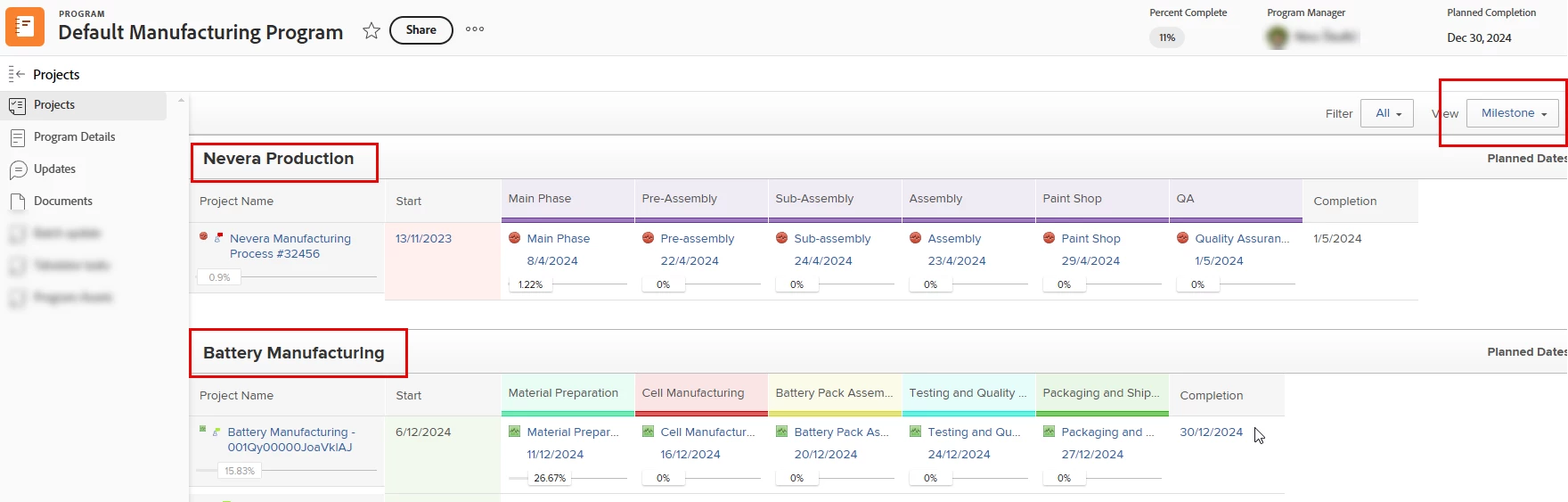The width and height of the screenshot is (1568, 502).
Task: Click the Dec 30, 2024 planned completion
Action: 1479,37
